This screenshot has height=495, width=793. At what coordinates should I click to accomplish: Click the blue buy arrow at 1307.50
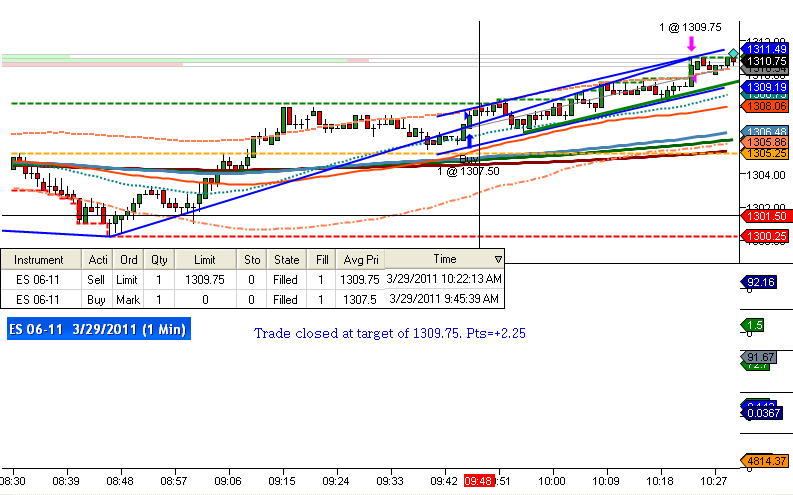469,141
